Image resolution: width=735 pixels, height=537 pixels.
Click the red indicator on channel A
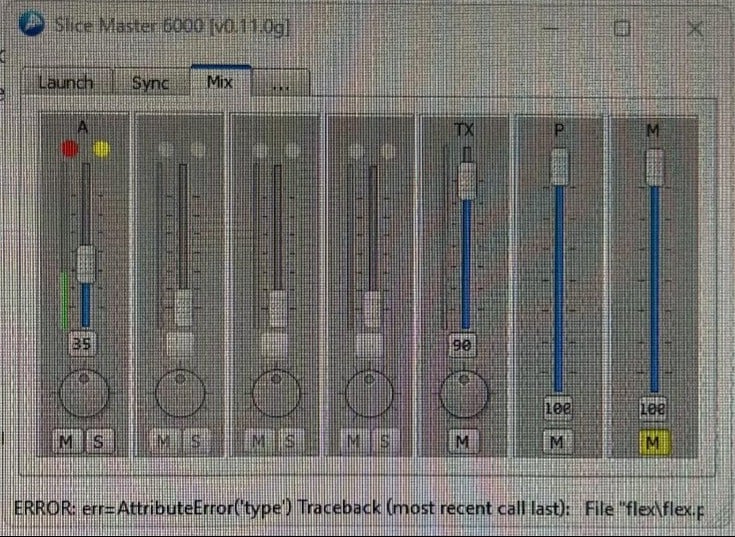coord(70,149)
